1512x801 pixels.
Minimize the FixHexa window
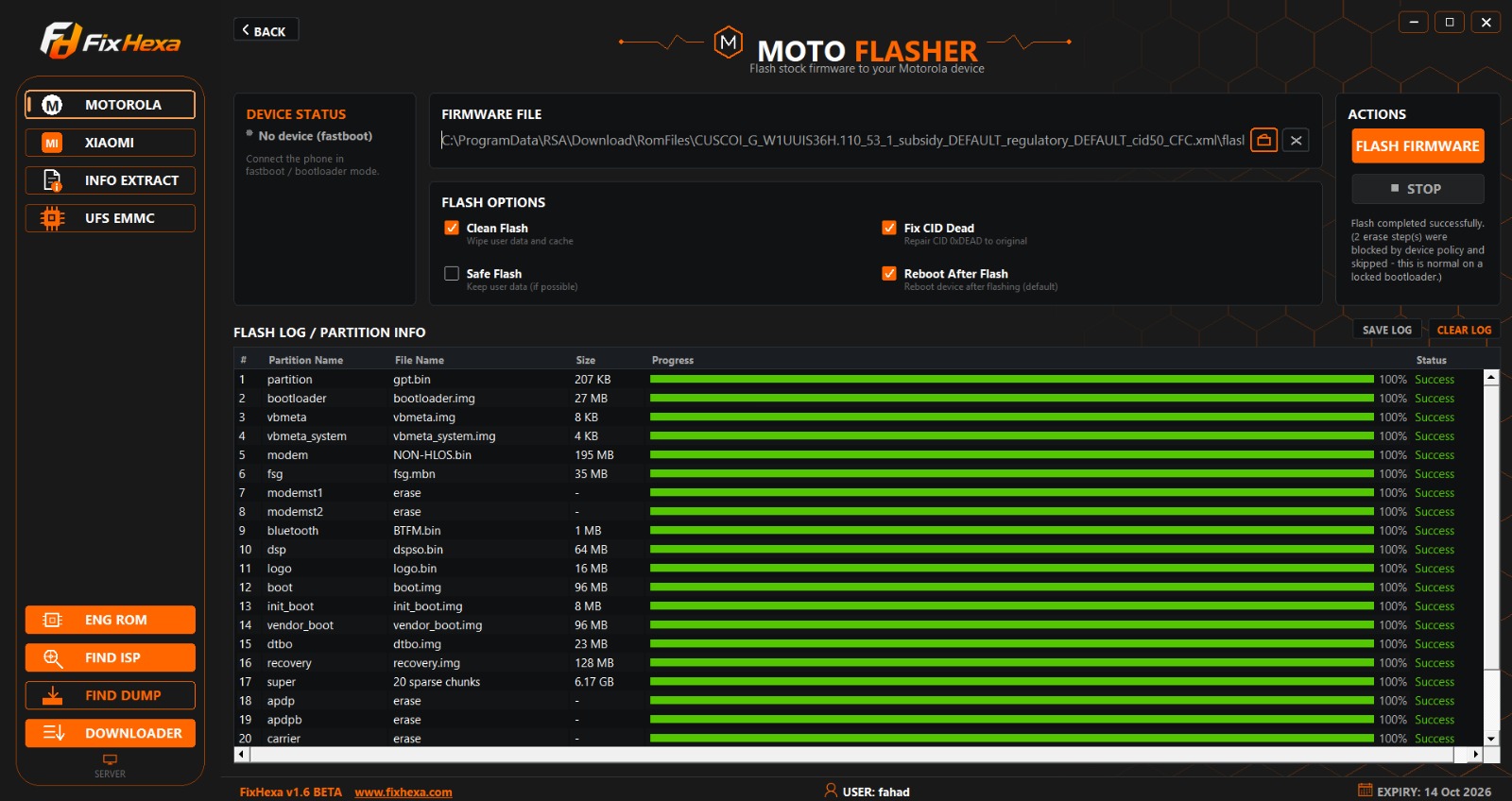tap(1414, 22)
